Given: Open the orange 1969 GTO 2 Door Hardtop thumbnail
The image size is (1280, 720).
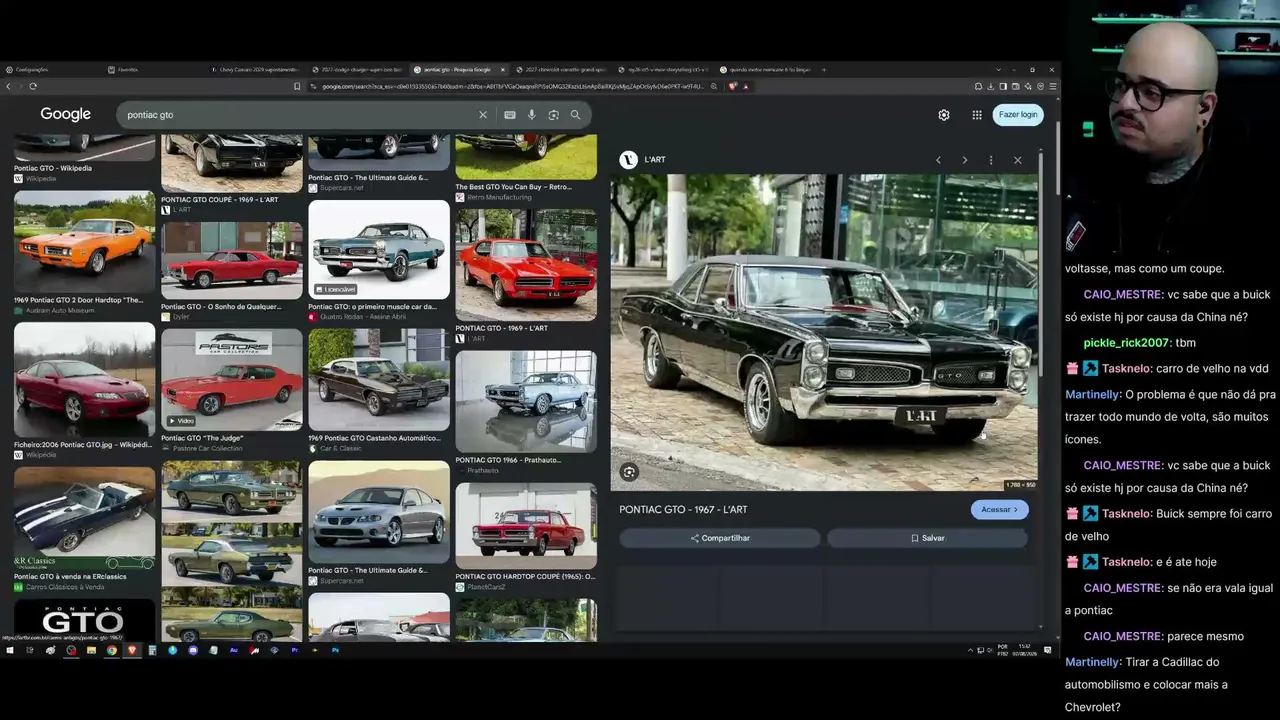Looking at the screenshot, I should coord(85,241).
